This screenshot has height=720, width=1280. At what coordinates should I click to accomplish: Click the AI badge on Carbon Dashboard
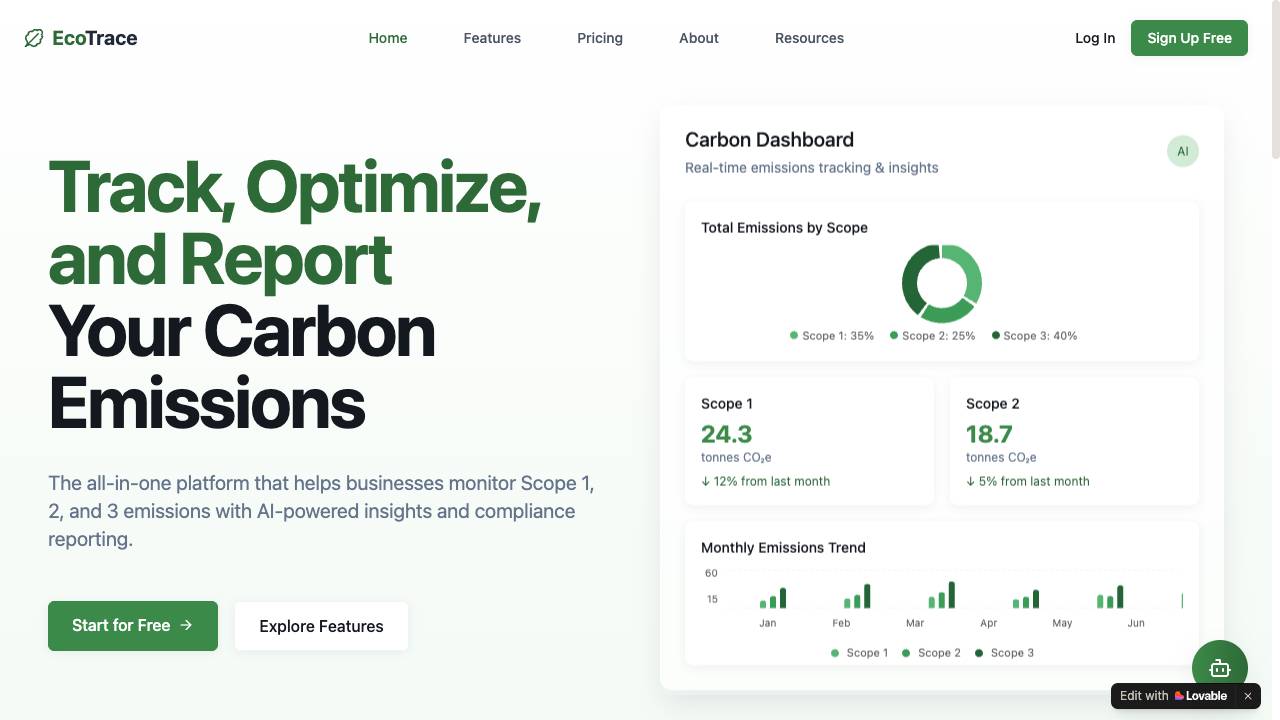pos(1183,151)
